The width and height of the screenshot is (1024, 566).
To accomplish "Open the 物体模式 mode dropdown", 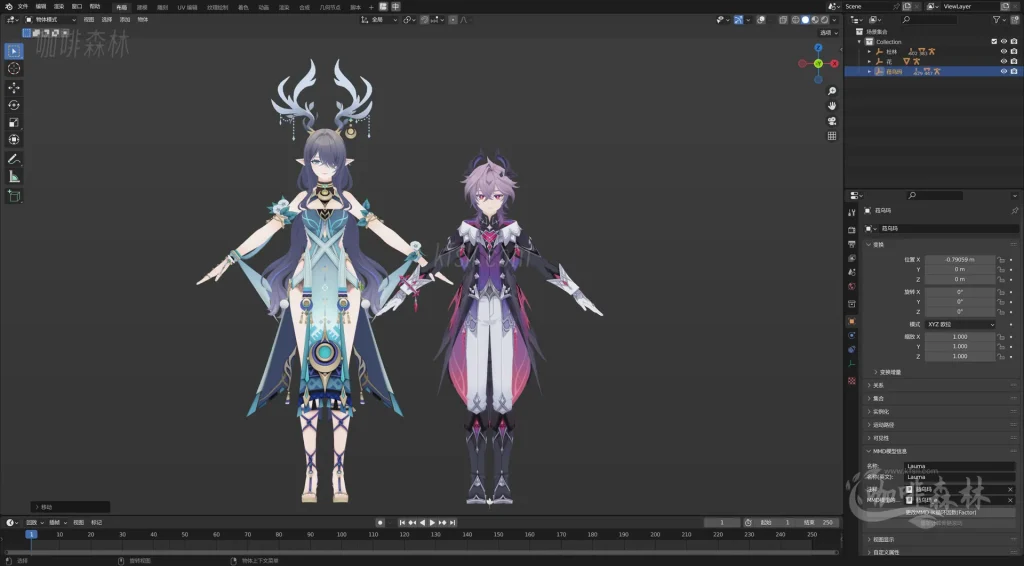I will tap(50, 20).
